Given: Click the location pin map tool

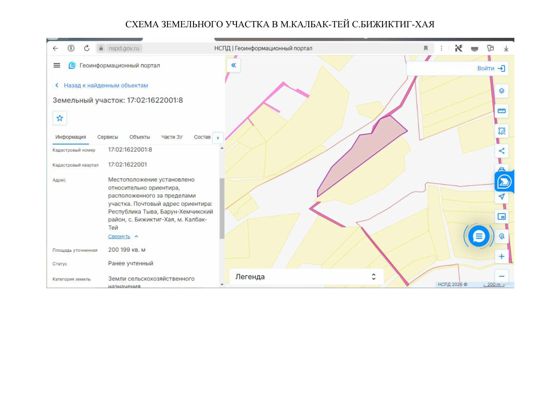Looking at the screenshot, I should 501,91.
